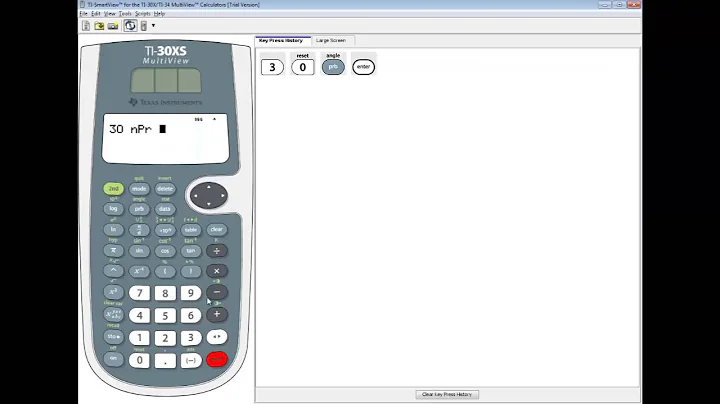This screenshot has height=404, width=720.
Task: Click the right parenthesis key
Action: (x=191, y=271)
